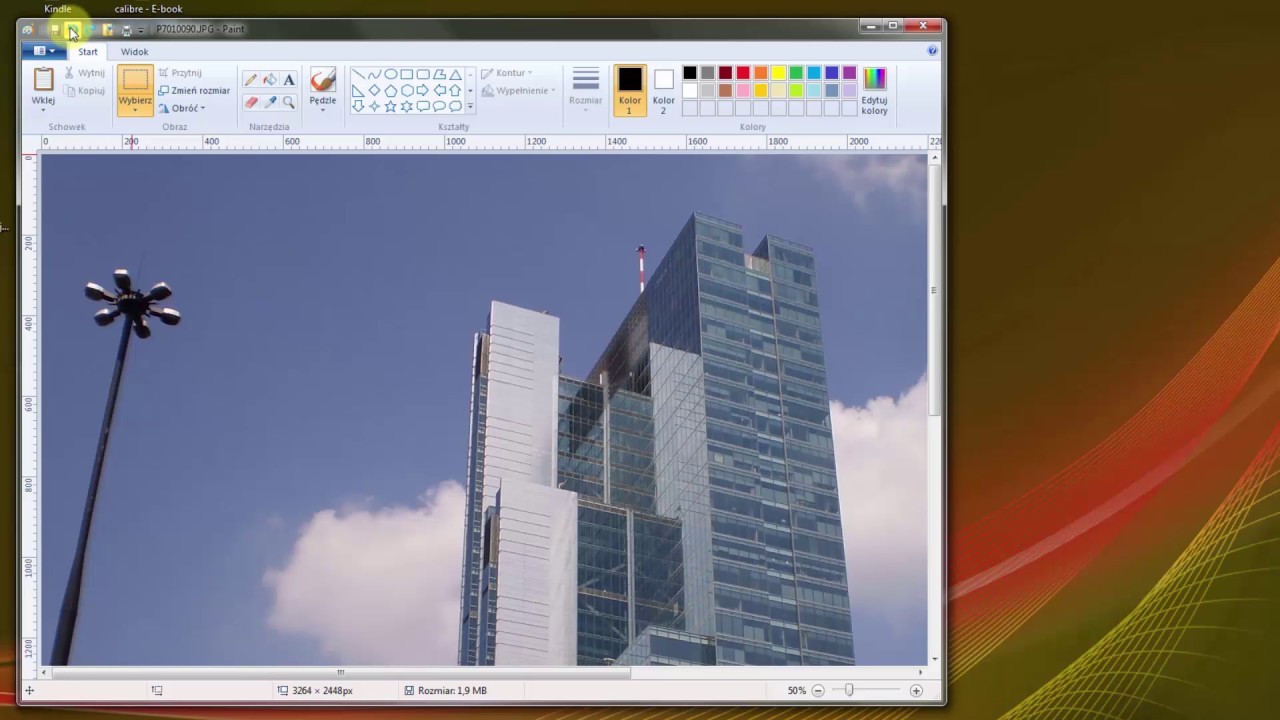Choose the Up arrow shape
1280x720 pixels.
tap(455, 90)
